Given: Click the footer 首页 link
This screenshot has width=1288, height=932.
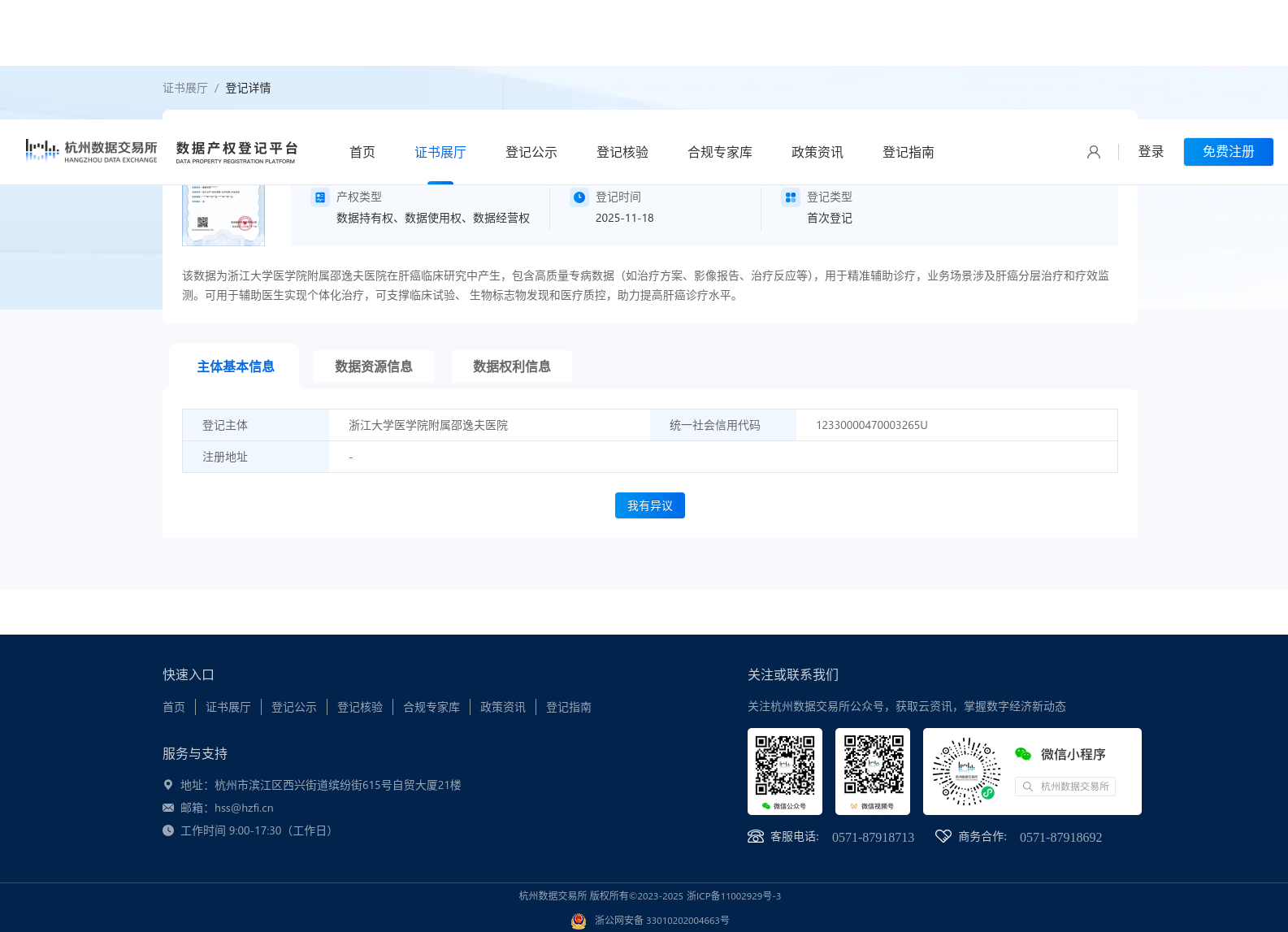Looking at the screenshot, I should [174, 707].
